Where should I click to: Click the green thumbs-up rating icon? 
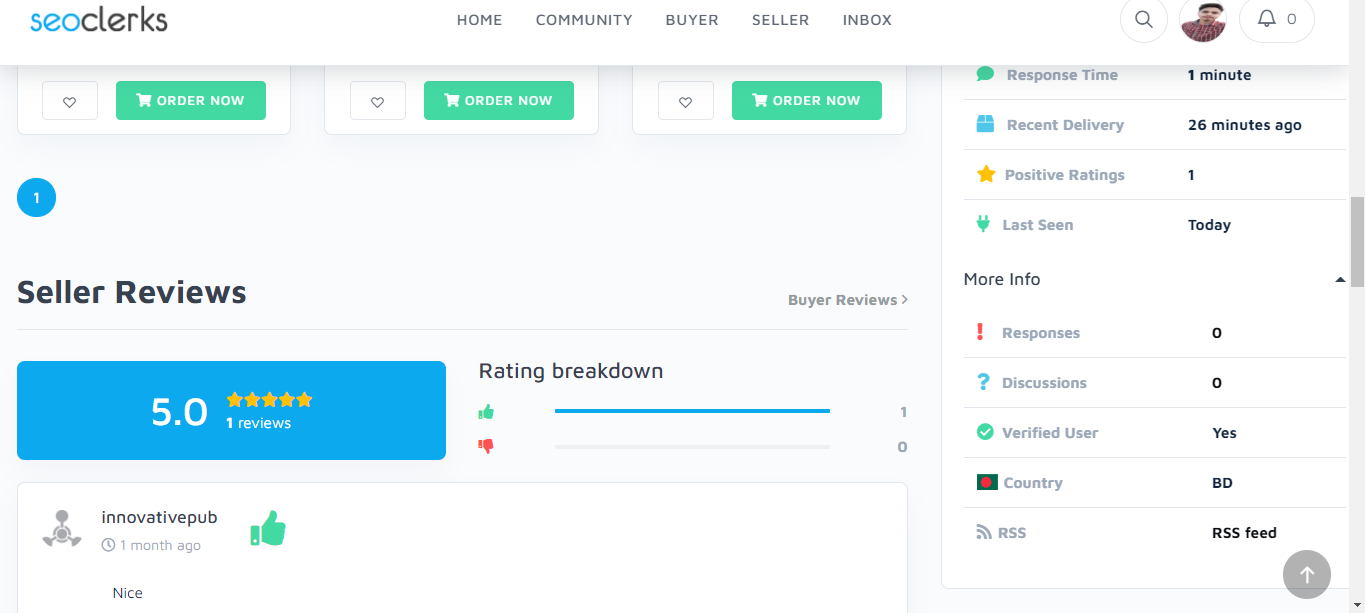(x=486, y=412)
